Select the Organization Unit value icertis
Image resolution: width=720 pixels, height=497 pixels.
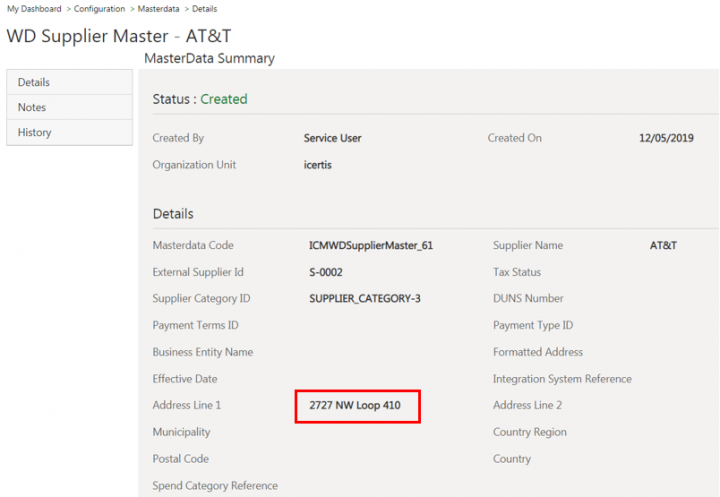pos(317,165)
